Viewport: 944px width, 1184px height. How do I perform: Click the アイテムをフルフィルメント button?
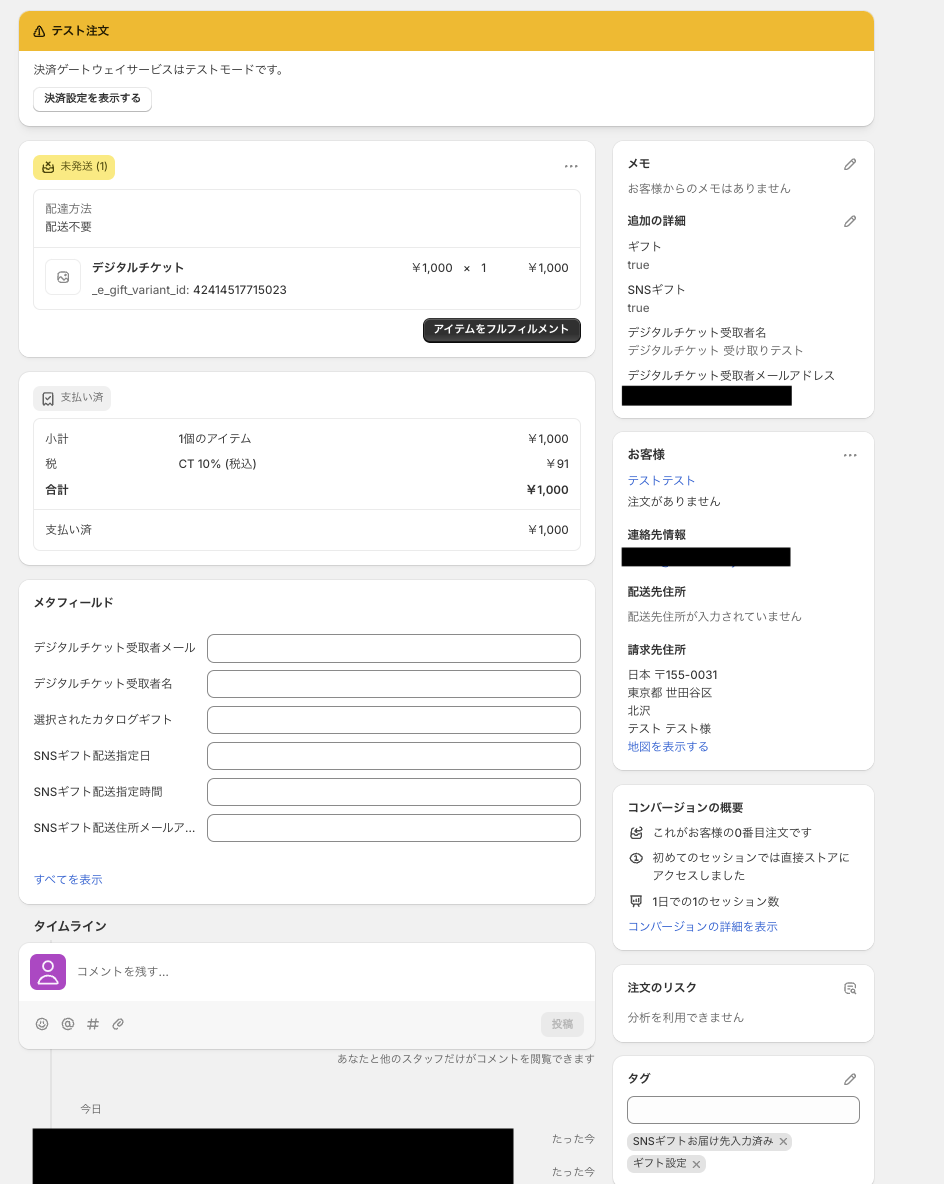tap(501, 330)
